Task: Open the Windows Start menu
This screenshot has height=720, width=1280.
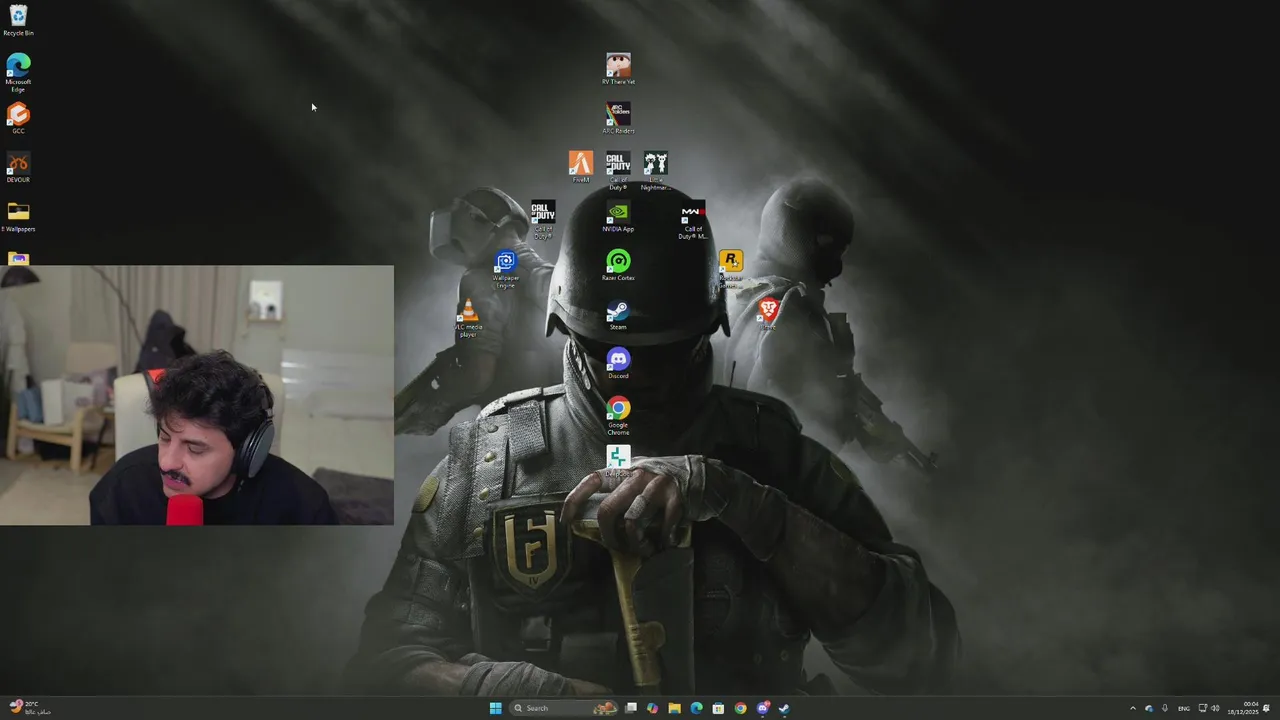Action: tap(495, 708)
